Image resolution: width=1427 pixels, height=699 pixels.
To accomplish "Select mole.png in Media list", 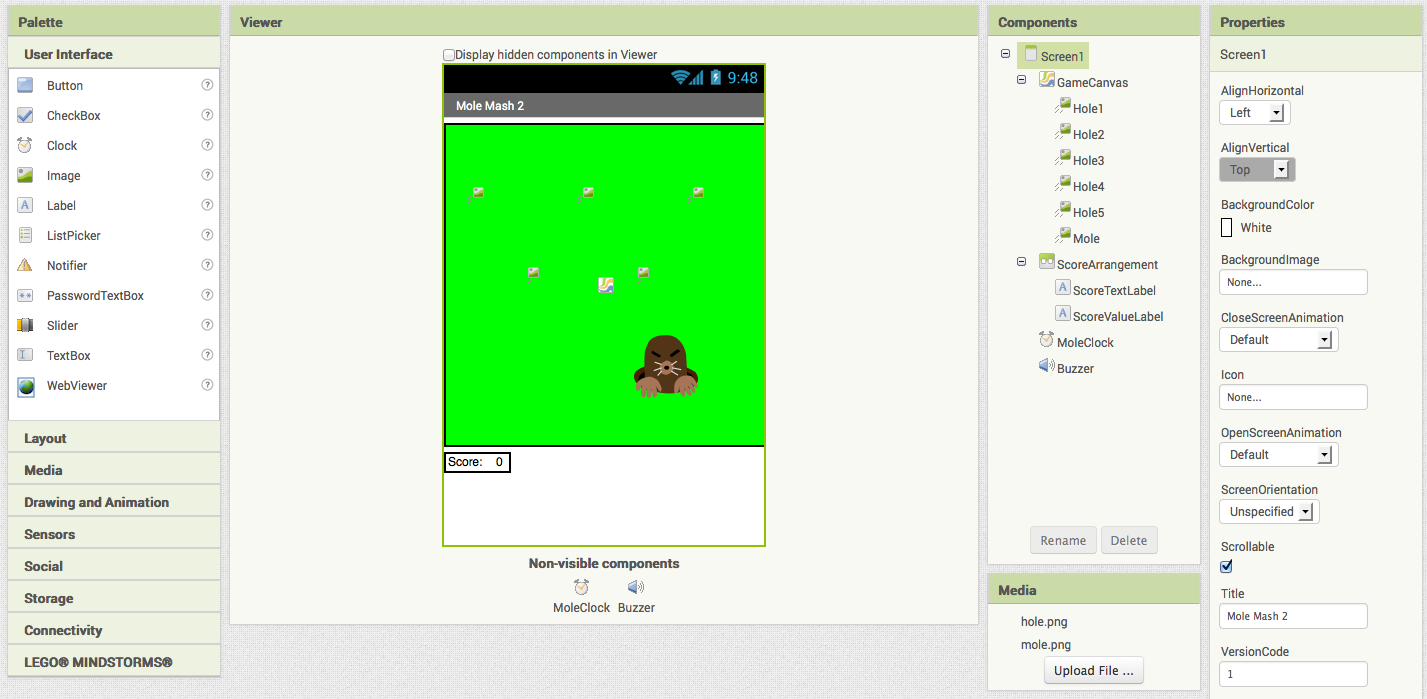I will [x=1046, y=645].
